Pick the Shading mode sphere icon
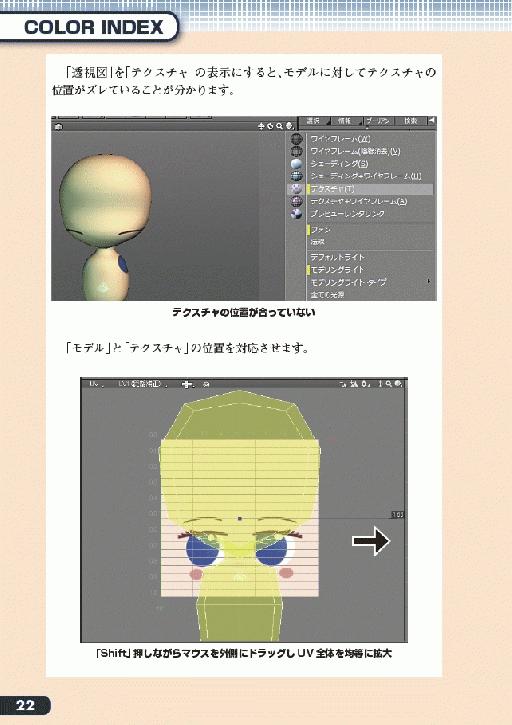The width and height of the screenshot is (512, 725). pos(296,164)
